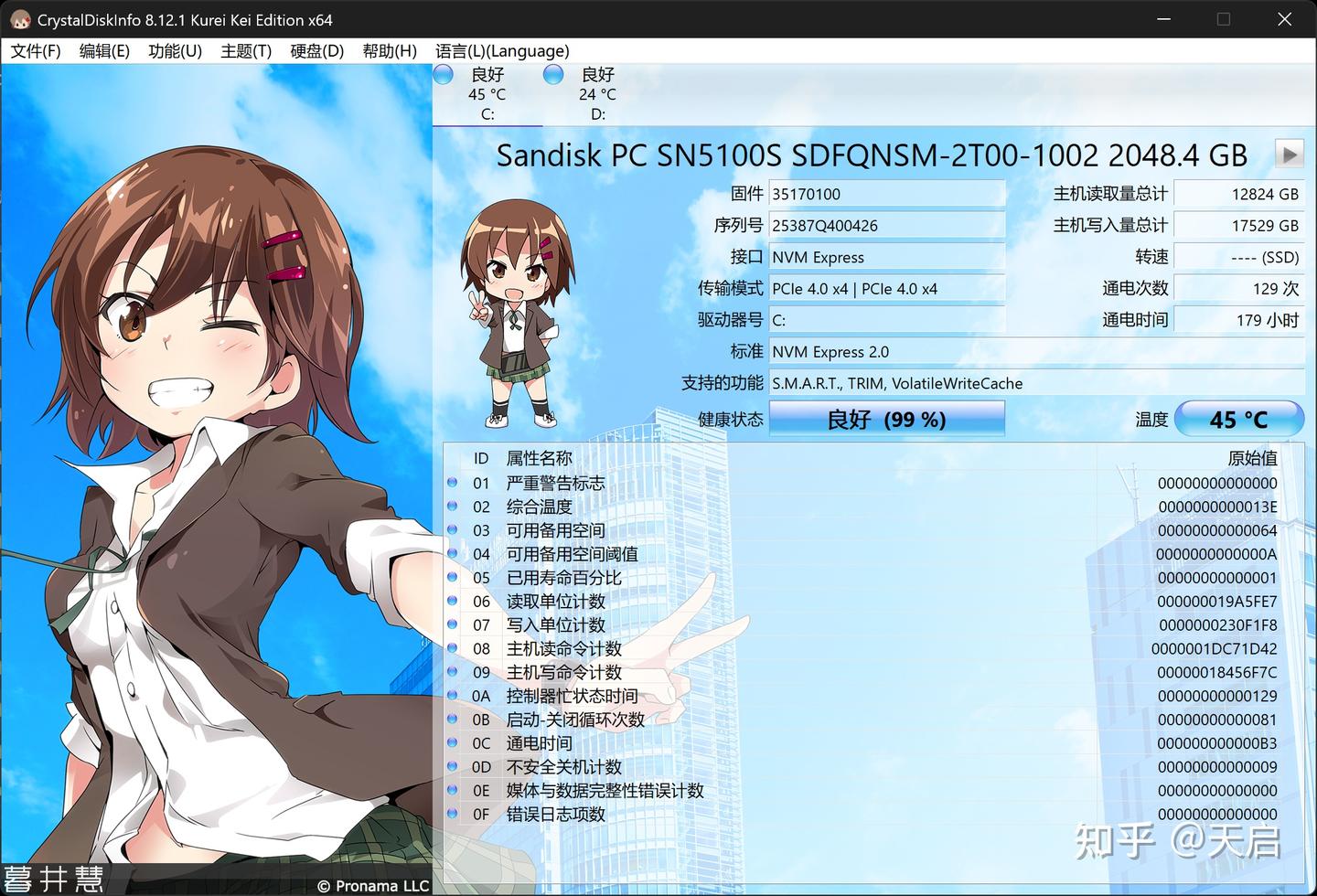Click the status dot for attribute 0B

453,720
